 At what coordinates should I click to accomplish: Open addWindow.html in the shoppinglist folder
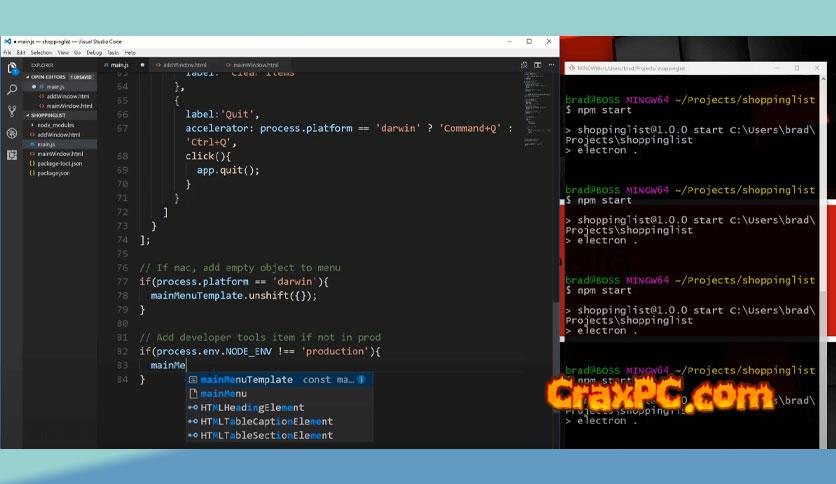click(x=58, y=135)
